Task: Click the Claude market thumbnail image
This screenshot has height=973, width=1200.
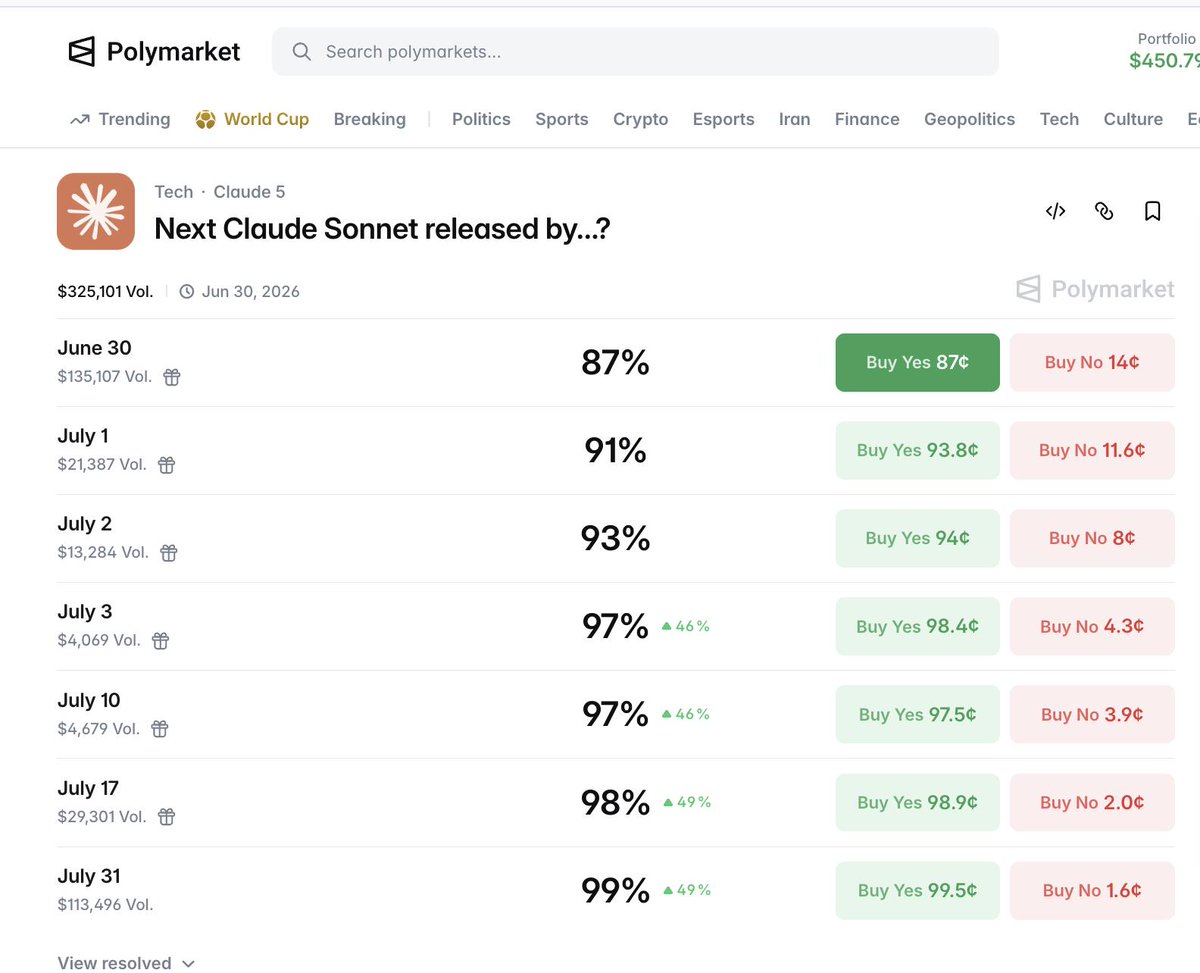Action: coord(96,211)
